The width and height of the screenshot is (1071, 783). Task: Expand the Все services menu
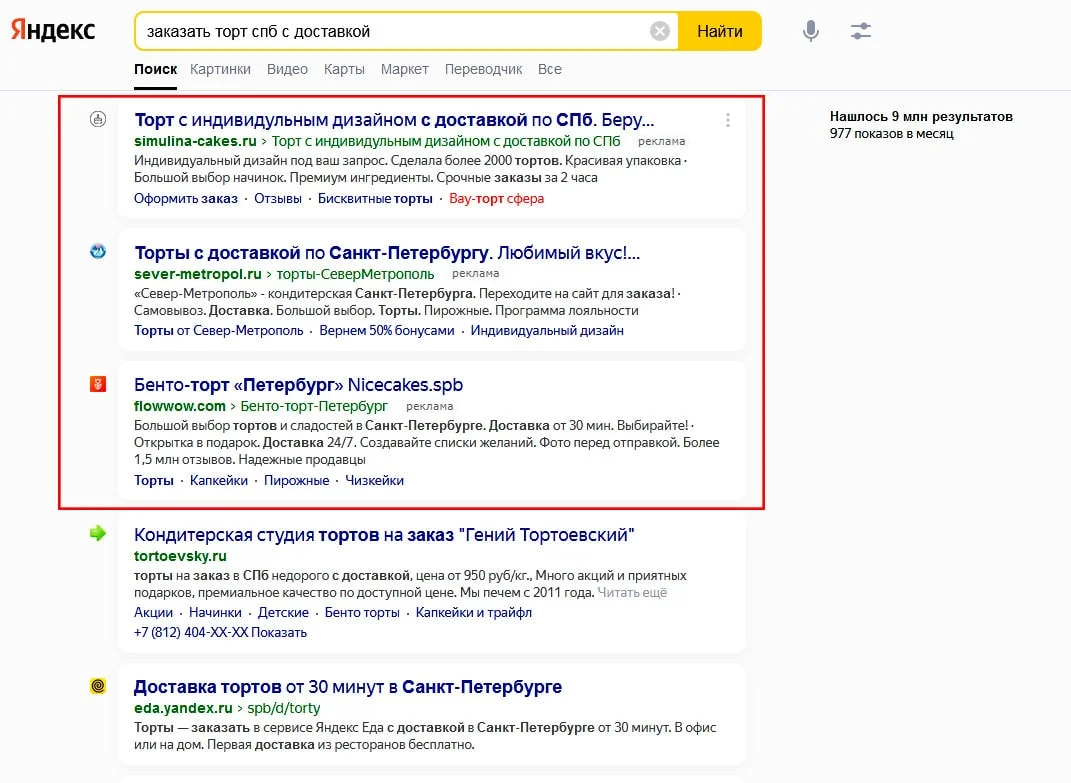[x=550, y=69]
